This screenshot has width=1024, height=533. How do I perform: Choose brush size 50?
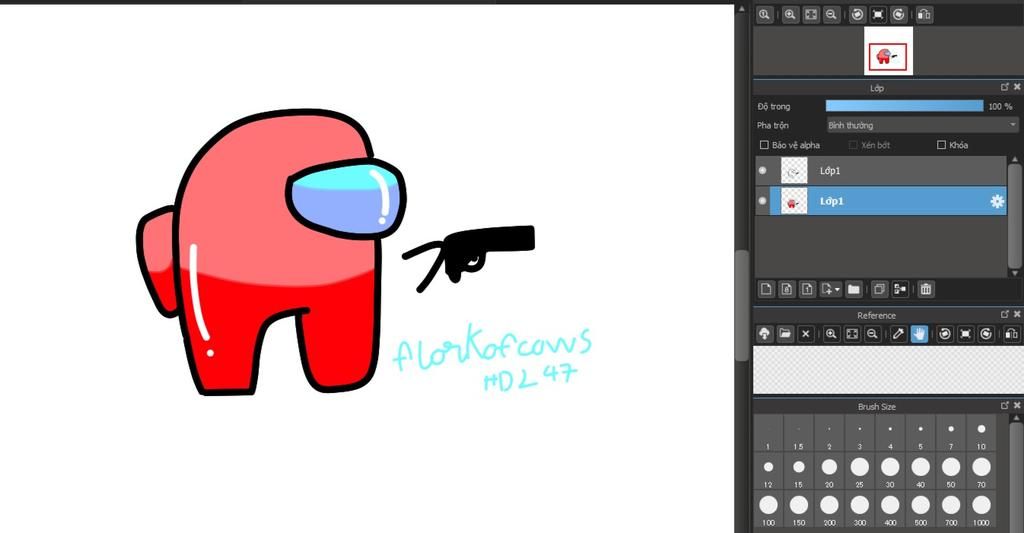click(x=951, y=472)
